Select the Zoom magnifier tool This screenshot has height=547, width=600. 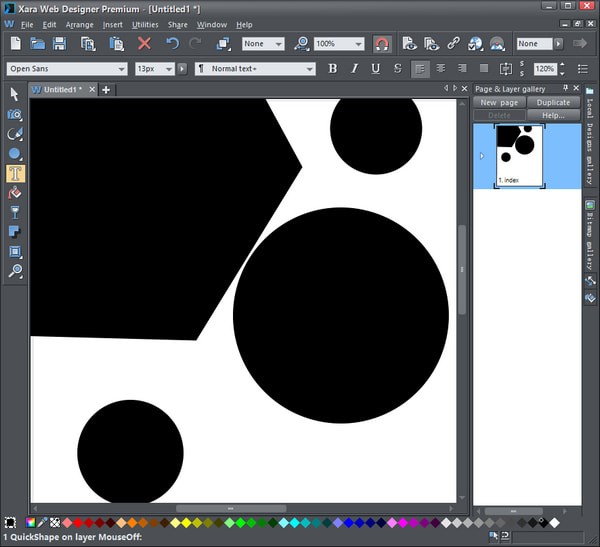point(15,271)
